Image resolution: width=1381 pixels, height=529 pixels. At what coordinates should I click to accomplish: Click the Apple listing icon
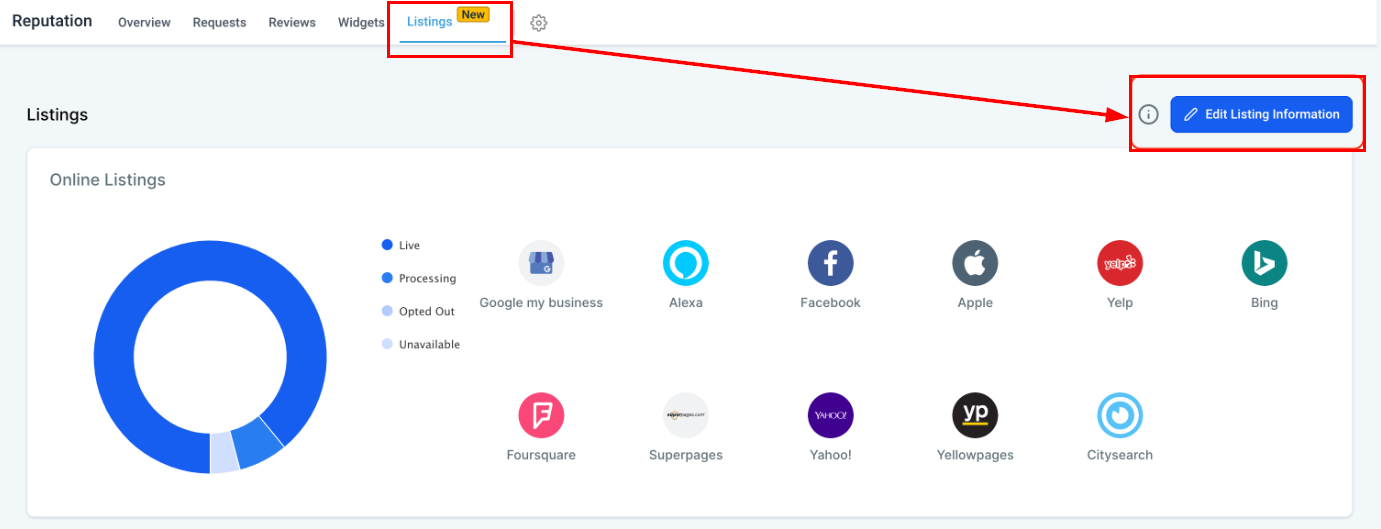[975, 264]
